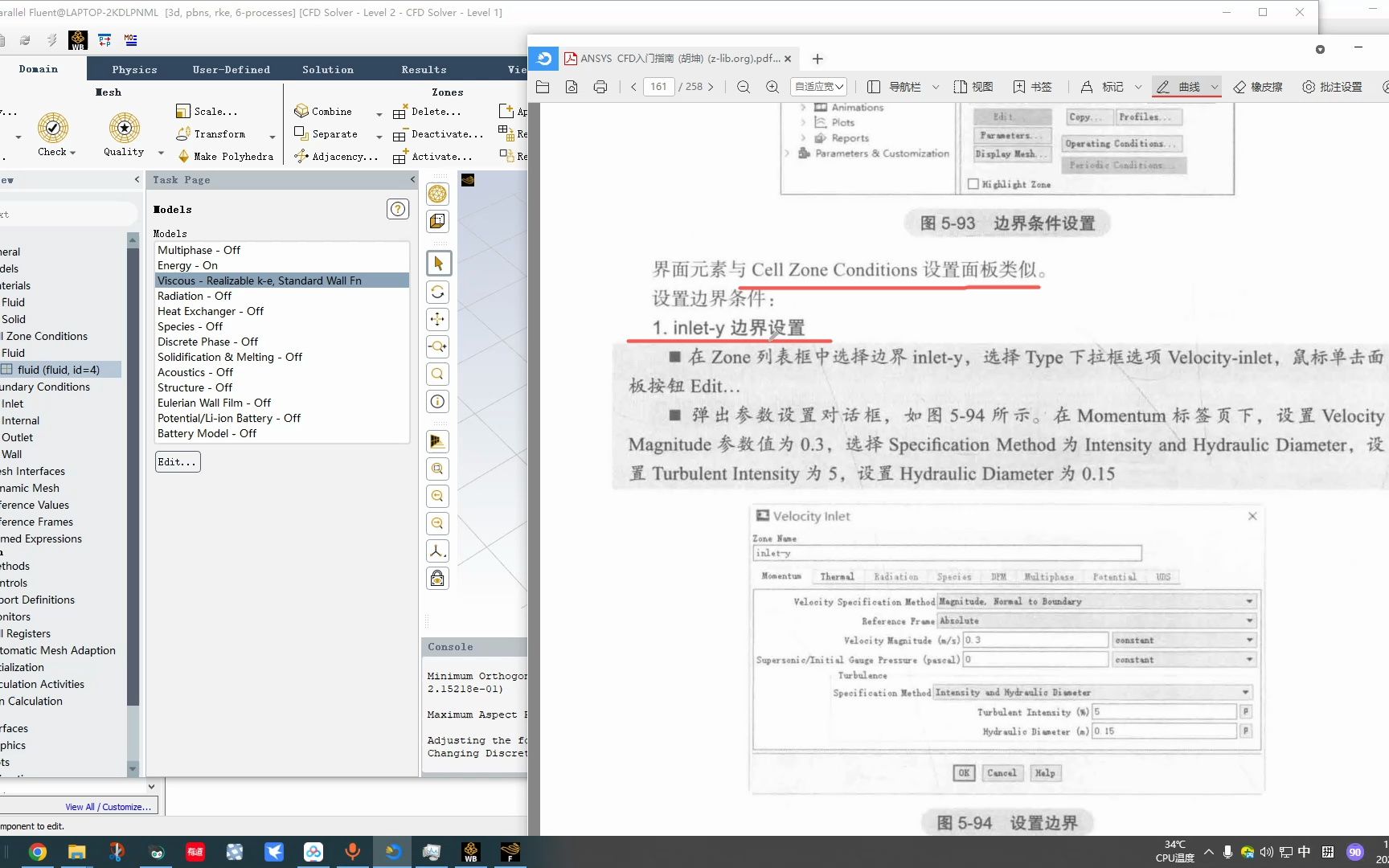The width and height of the screenshot is (1389, 868).
Task: Select the Check mesh tool
Action: click(x=52, y=129)
